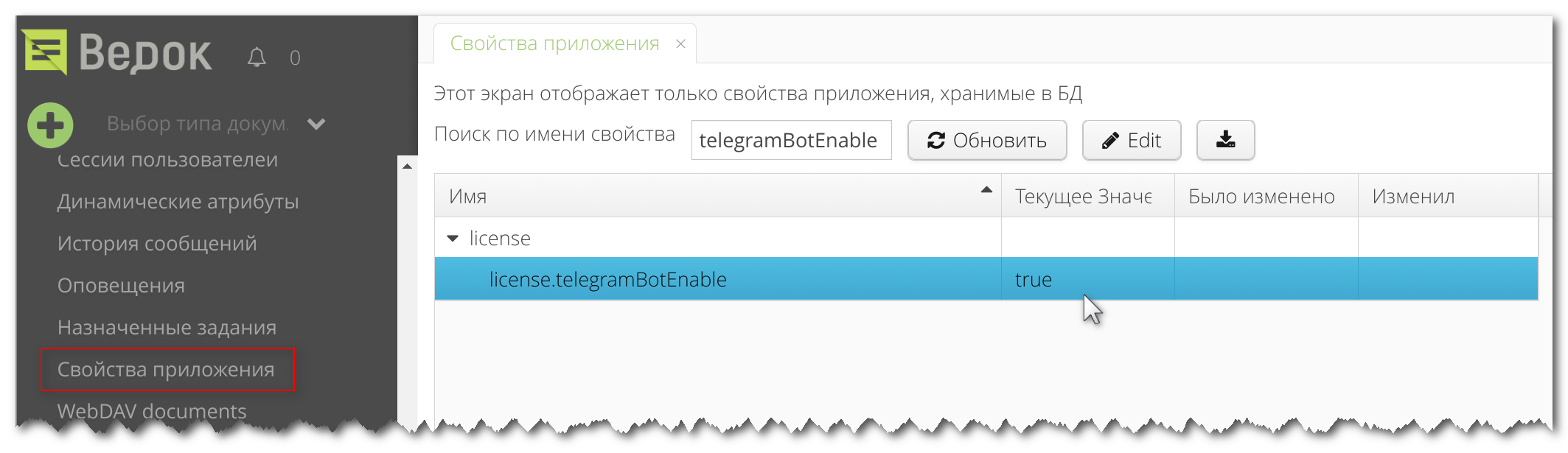Open the Выбор типа докум. dropdown

199,124
